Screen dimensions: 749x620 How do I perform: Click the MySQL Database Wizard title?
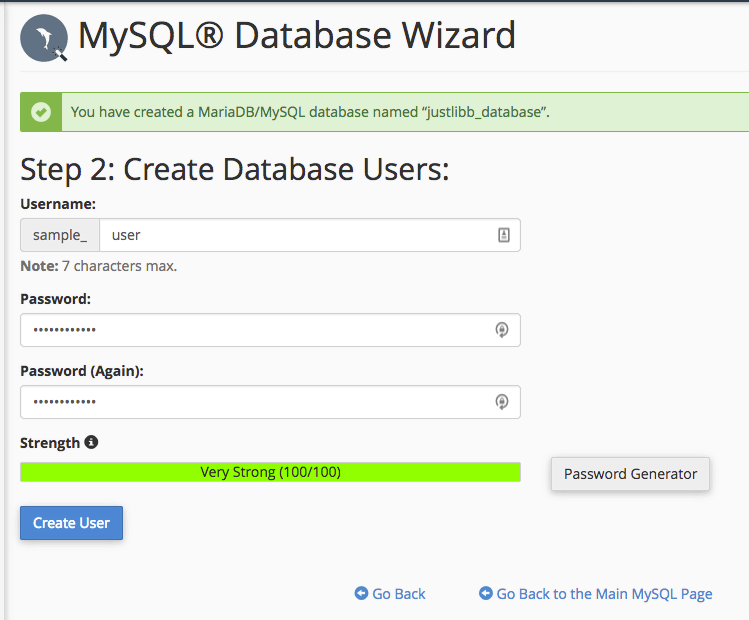click(297, 36)
